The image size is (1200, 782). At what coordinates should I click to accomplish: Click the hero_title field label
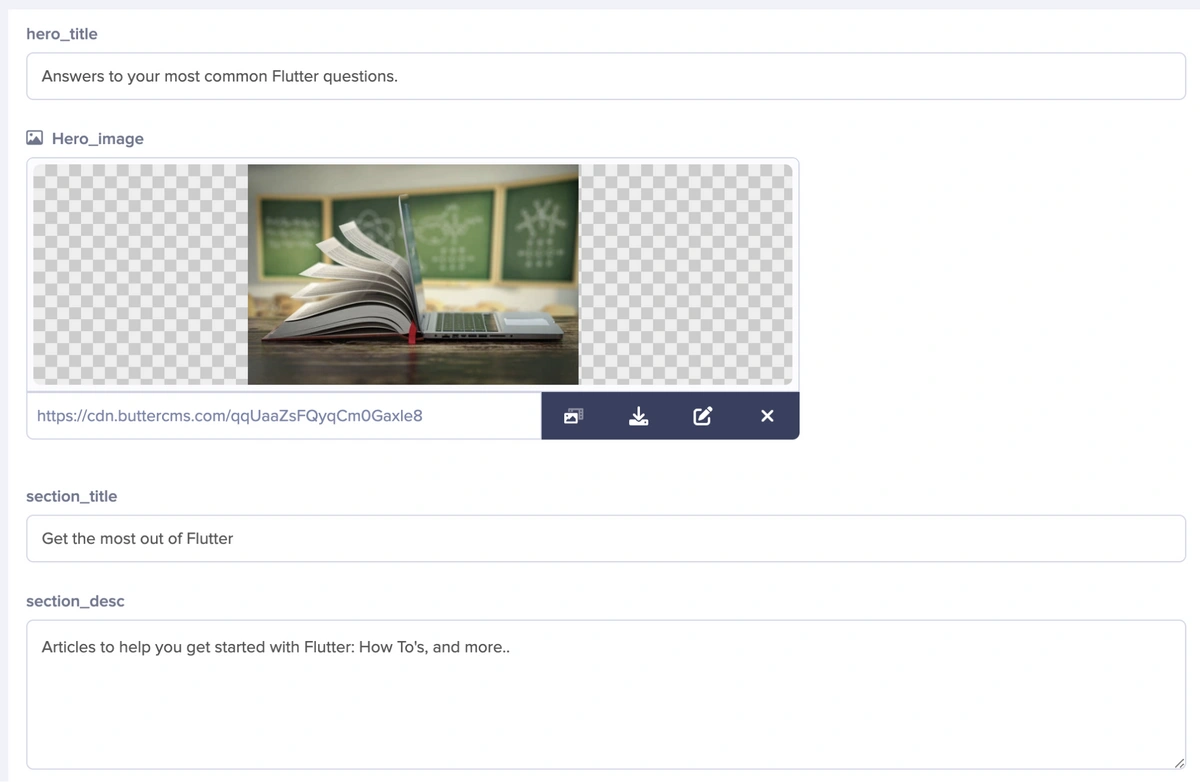coord(62,34)
